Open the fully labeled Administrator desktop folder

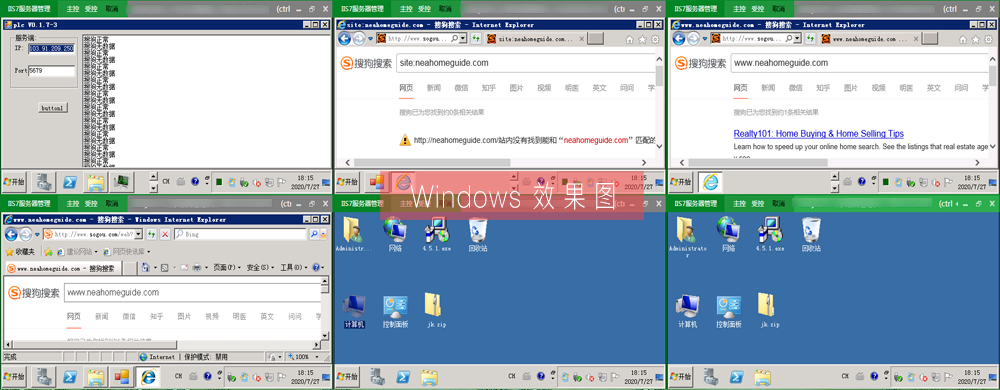point(688,237)
